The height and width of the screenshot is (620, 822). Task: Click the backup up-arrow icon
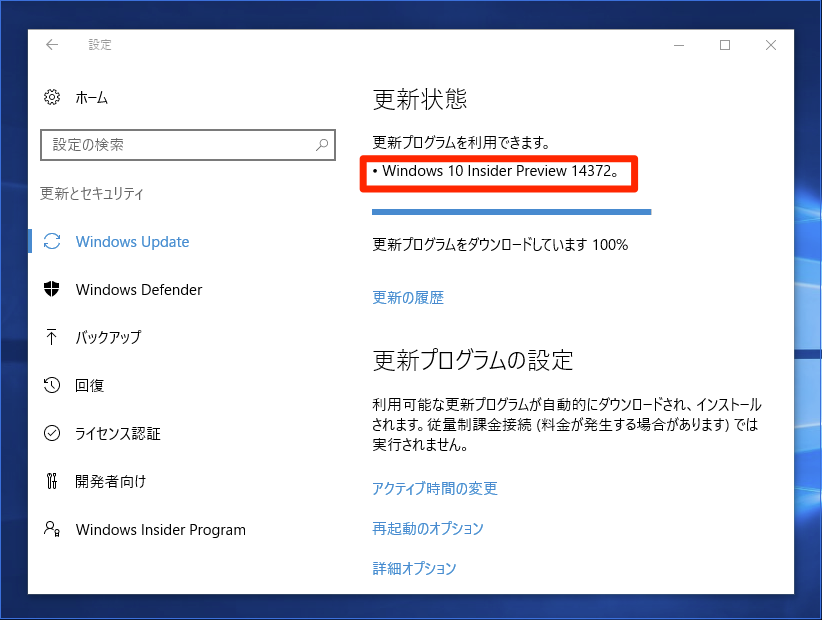point(51,337)
